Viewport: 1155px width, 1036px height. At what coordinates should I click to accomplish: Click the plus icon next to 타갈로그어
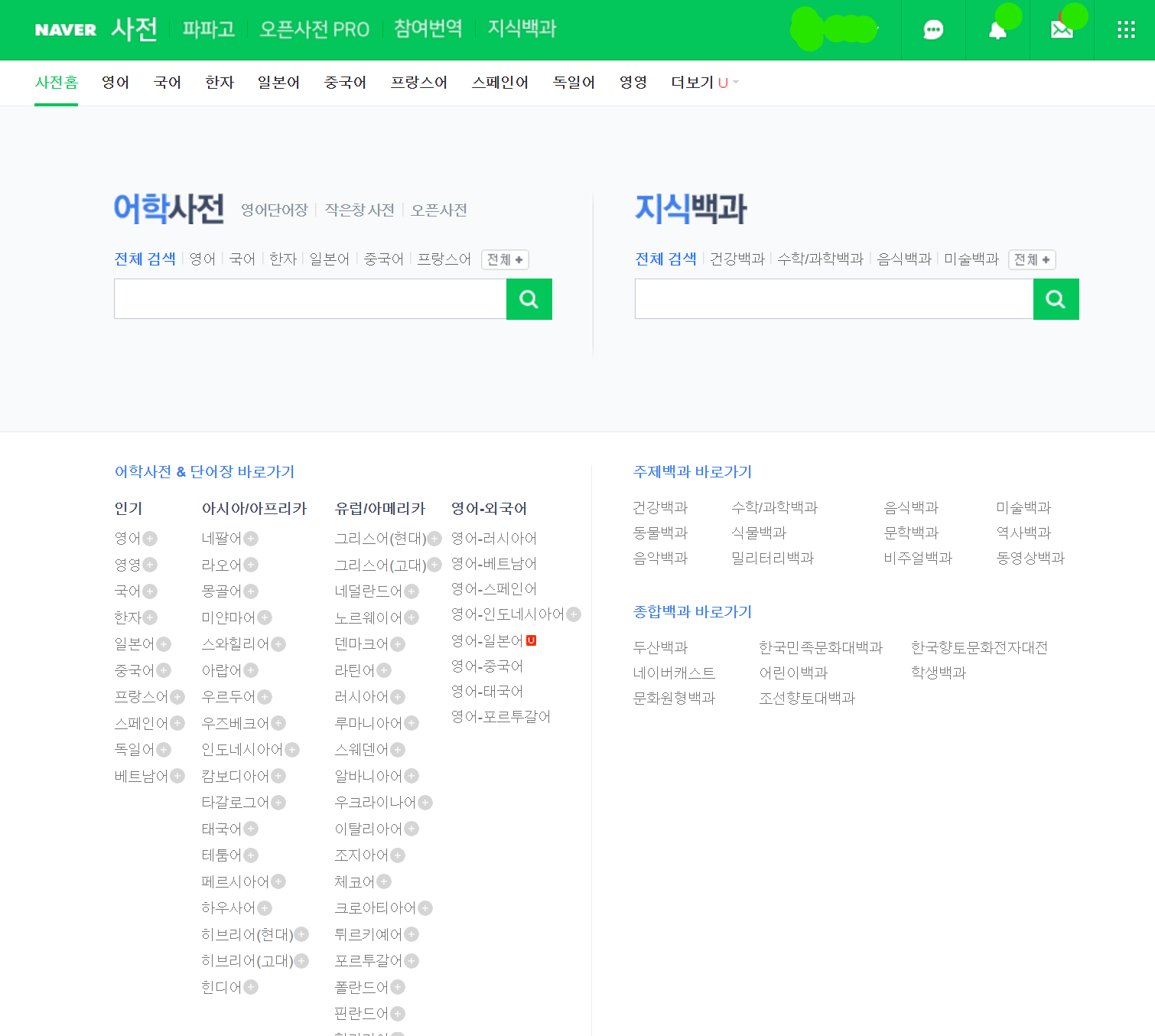click(x=278, y=803)
